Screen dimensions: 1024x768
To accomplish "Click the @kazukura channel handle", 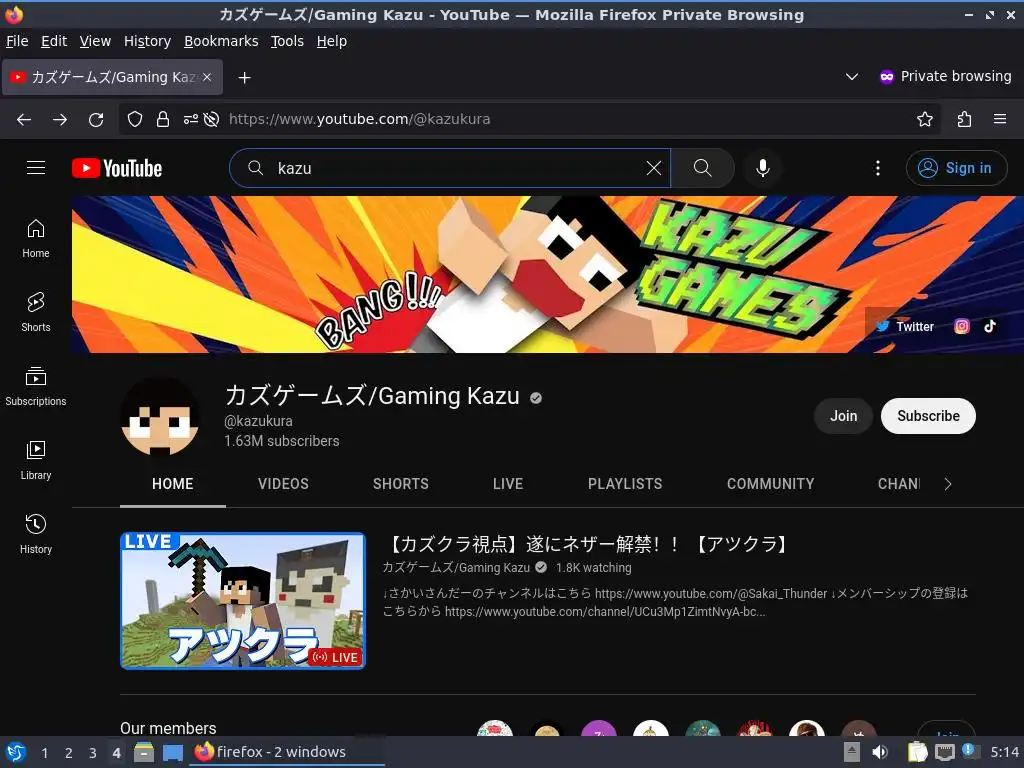I will 258,421.
